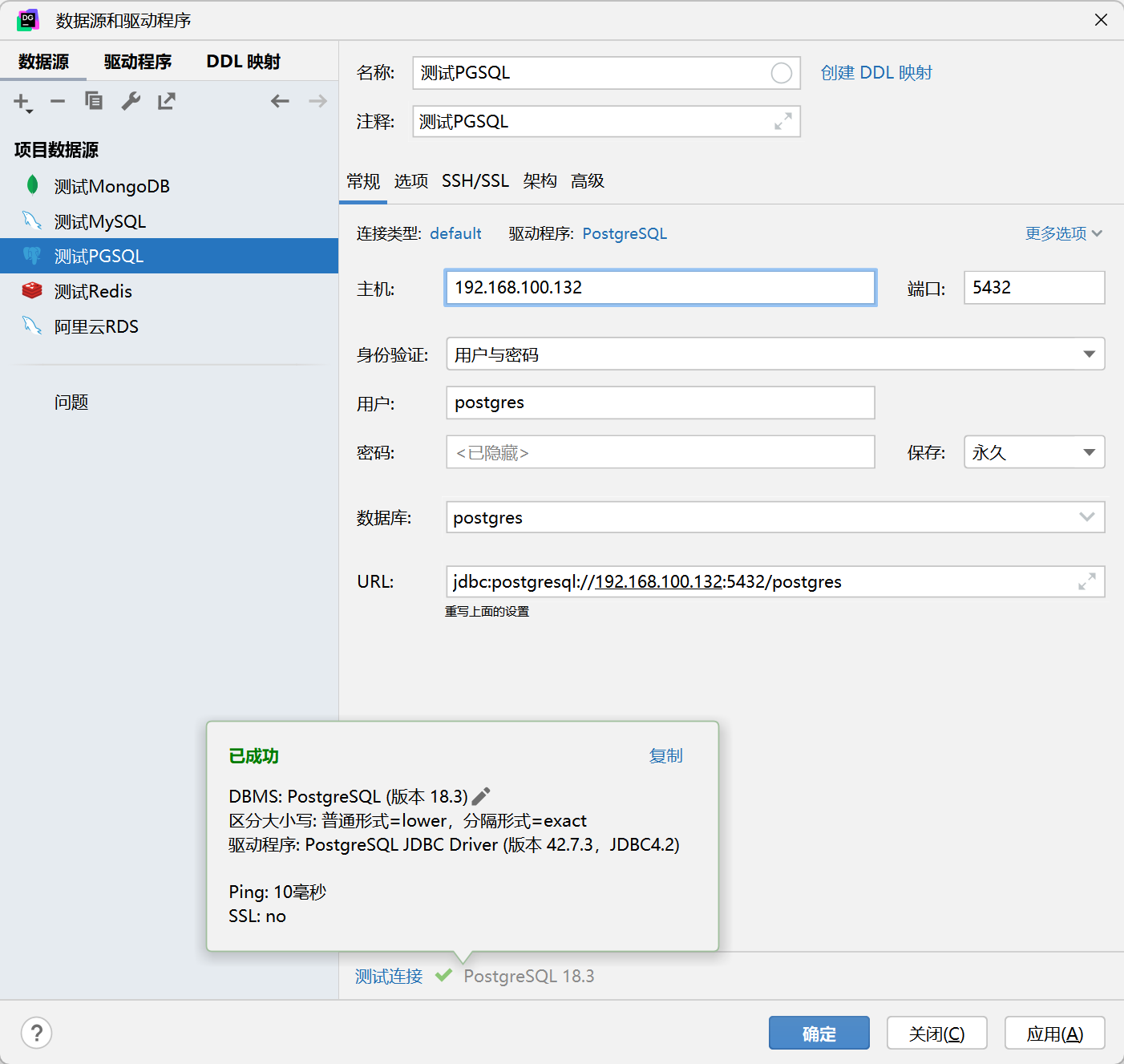The image size is (1124, 1064).
Task: Click the 关闭(C) button
Action: click(936, 1033)
